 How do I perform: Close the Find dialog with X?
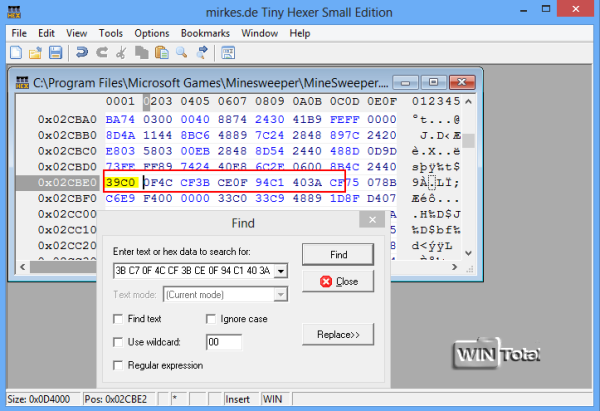pos(372,220)
